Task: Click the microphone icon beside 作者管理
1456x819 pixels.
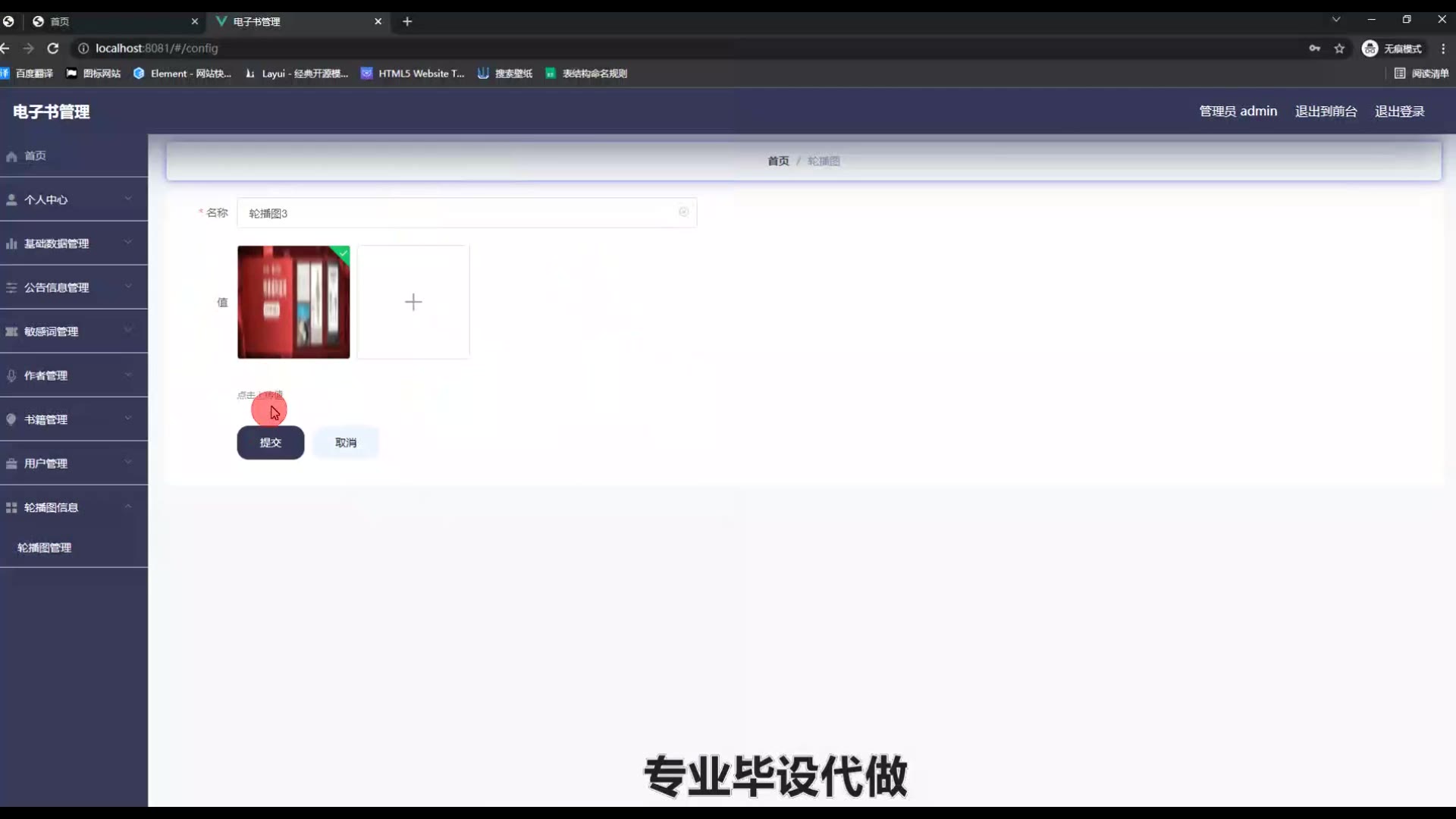Action: [11, 375]
